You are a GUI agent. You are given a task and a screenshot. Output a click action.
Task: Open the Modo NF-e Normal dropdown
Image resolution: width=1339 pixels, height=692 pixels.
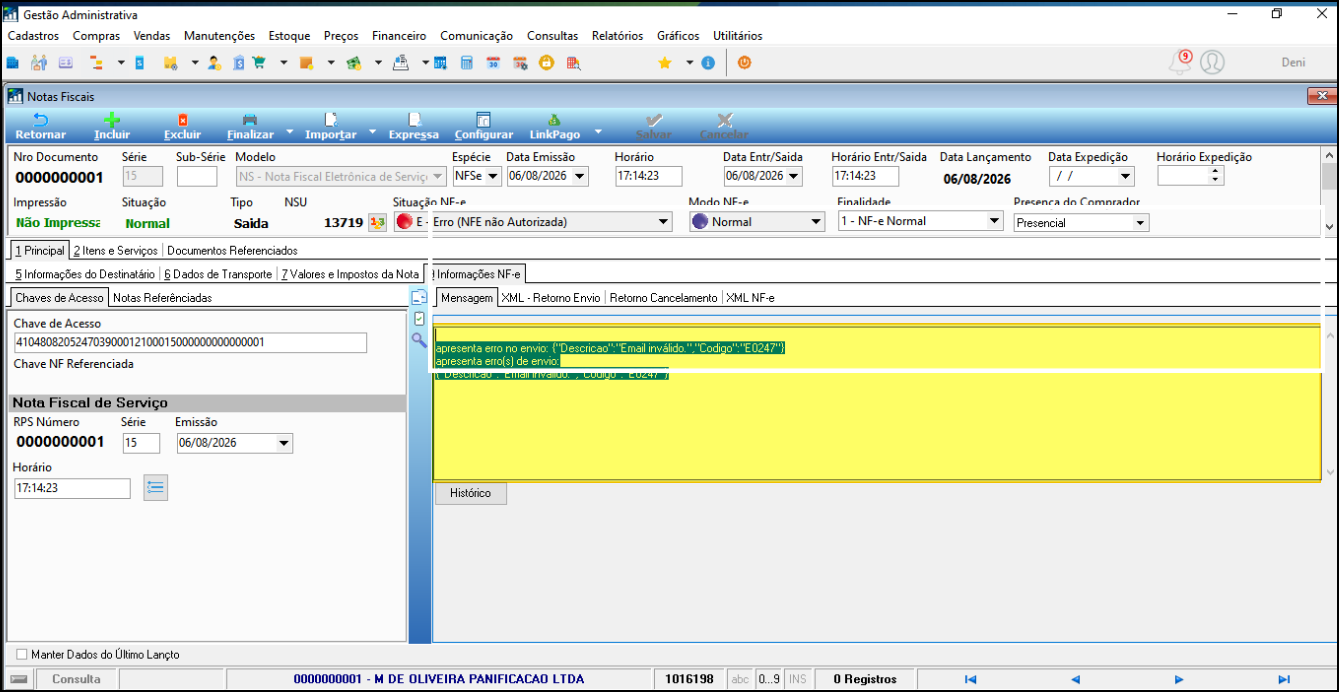tap(816, 222)
